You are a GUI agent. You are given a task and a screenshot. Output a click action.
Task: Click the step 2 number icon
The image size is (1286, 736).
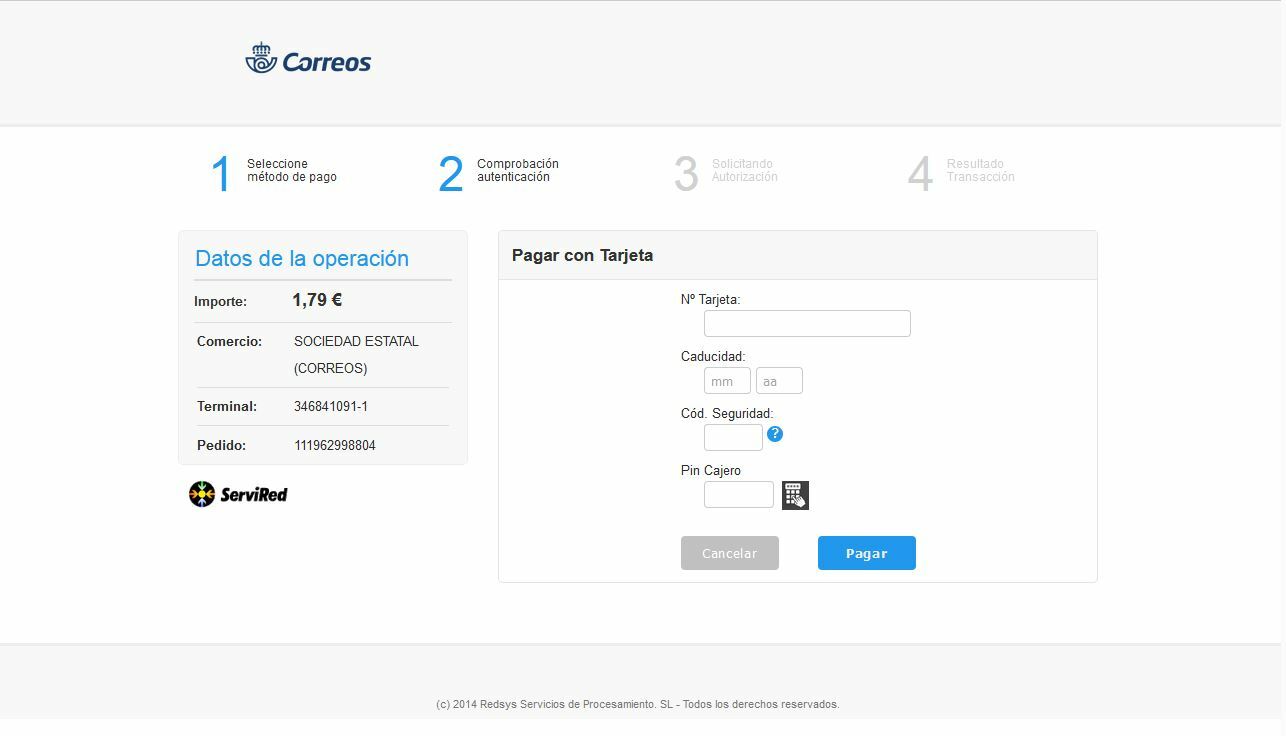(x=451, y=174)
